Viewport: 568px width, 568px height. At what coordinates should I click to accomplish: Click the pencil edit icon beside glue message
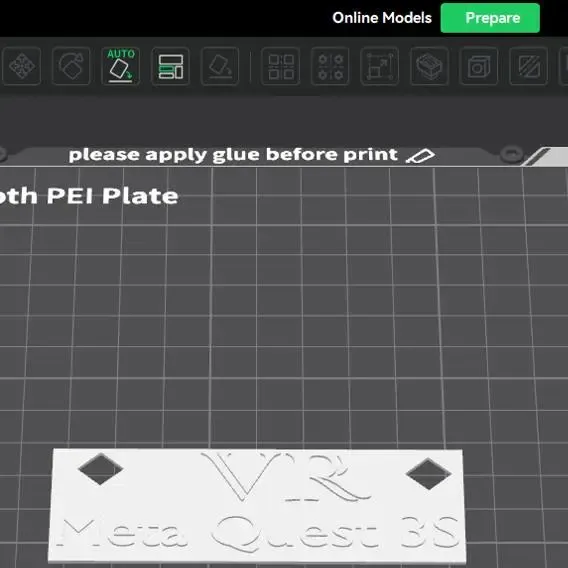pos(421,156)
